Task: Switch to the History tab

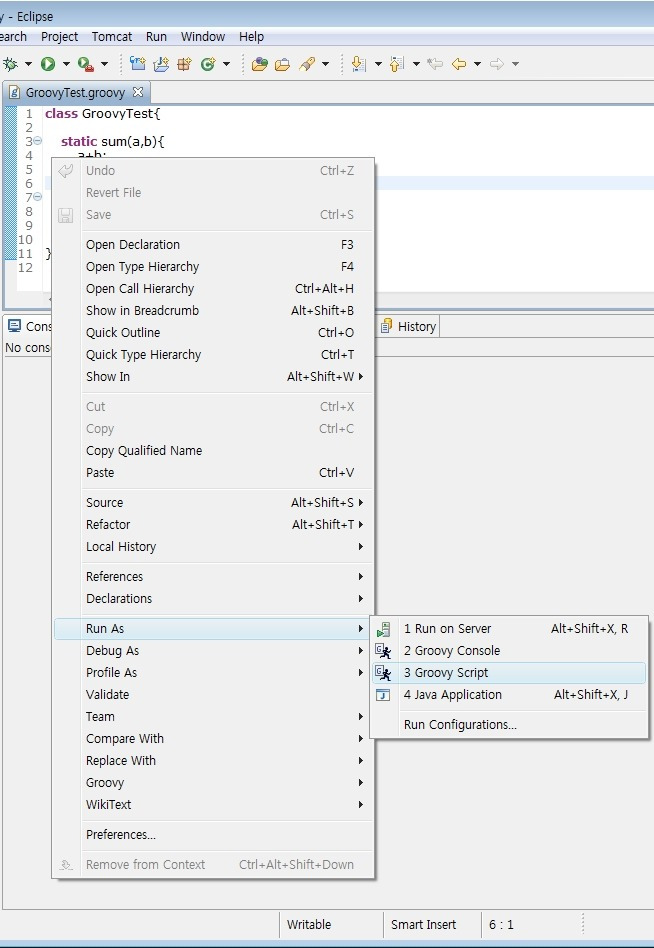Action: tap(408, 326)
